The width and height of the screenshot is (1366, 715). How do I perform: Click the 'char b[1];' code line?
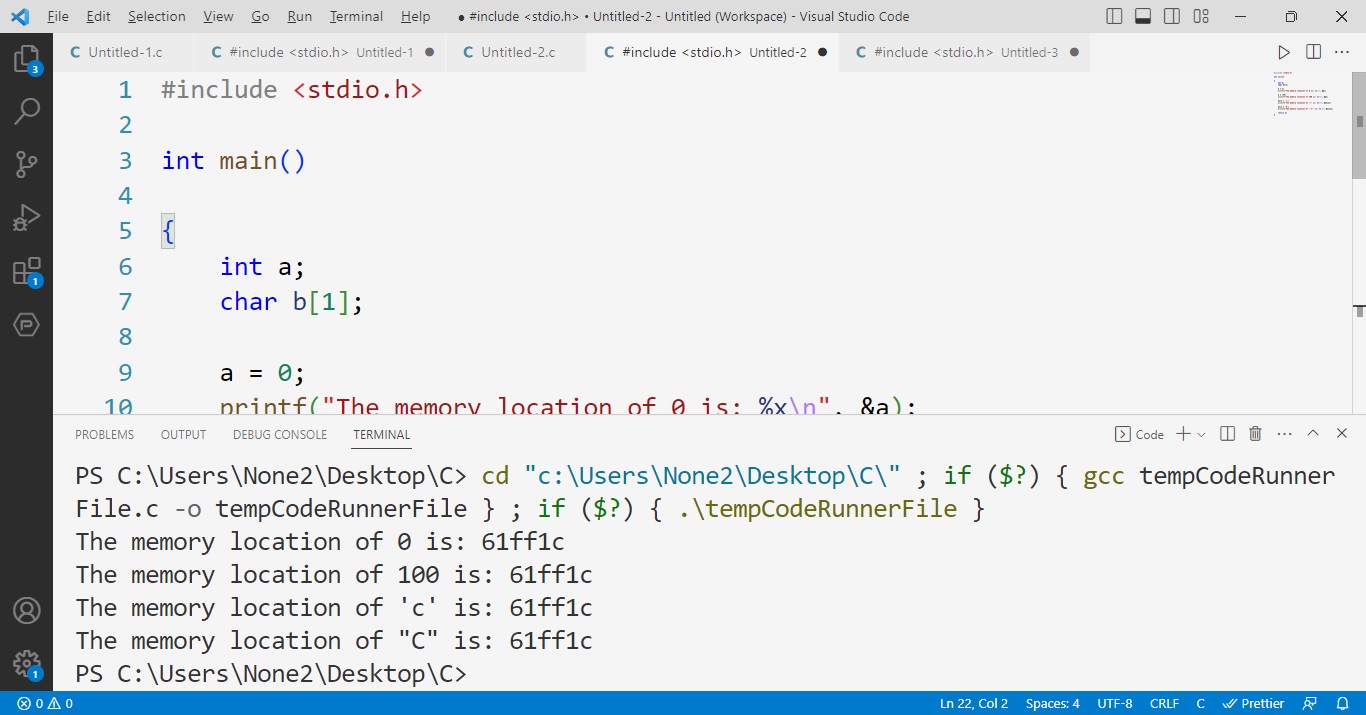pos(291,301)
